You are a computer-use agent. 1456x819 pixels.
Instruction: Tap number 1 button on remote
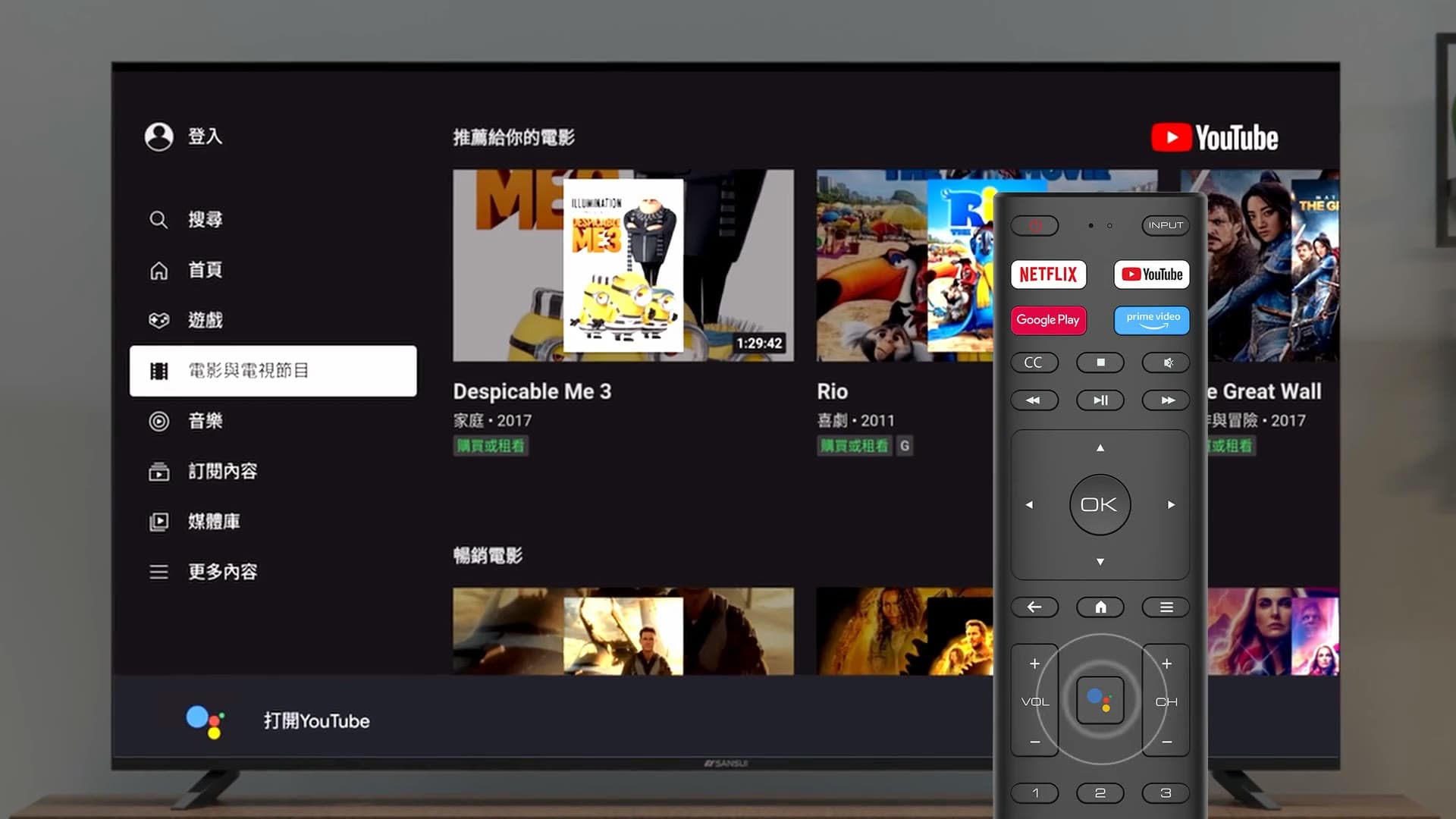(1034, 793)
